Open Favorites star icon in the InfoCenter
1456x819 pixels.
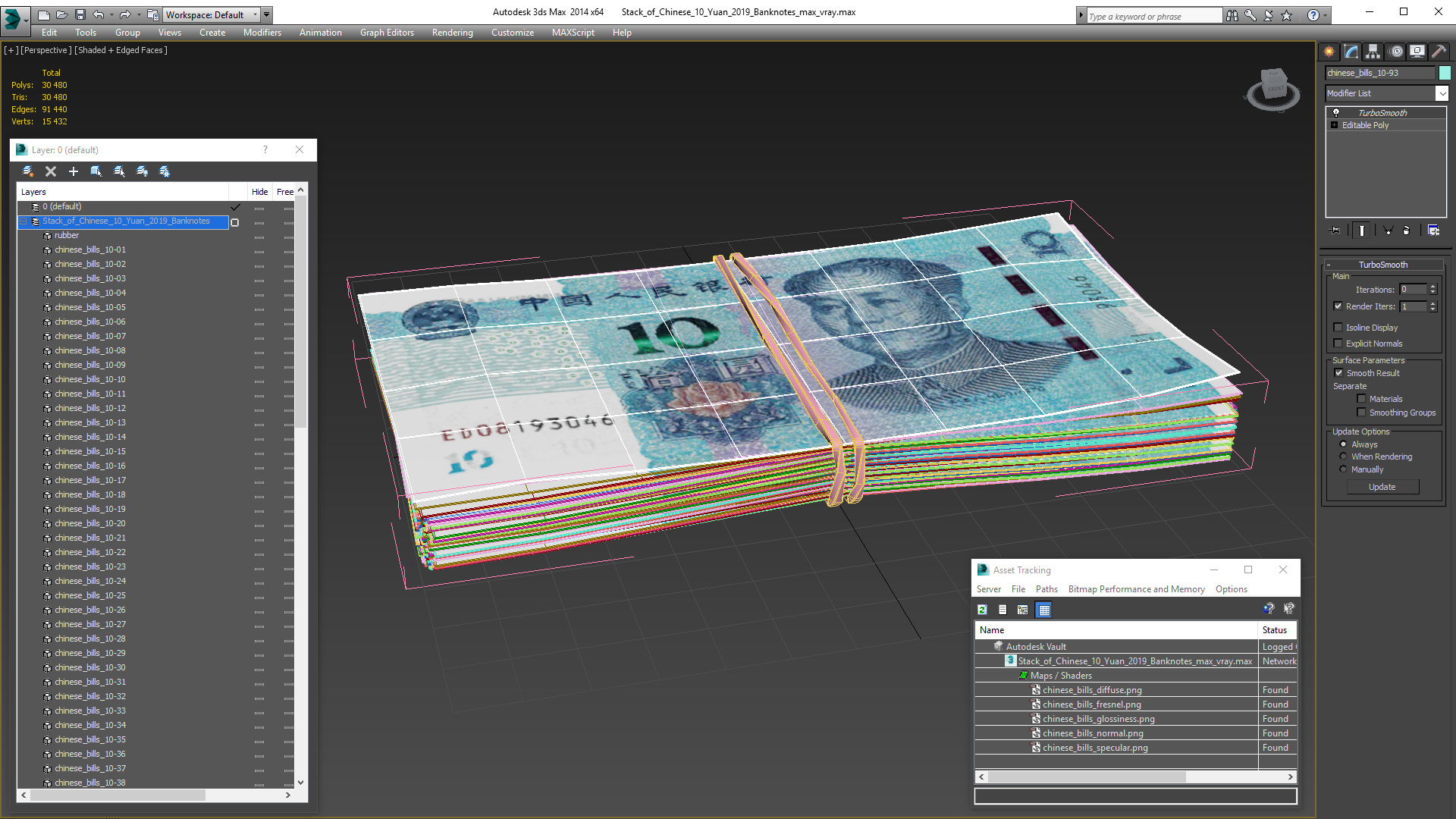tap(1287, 15)
